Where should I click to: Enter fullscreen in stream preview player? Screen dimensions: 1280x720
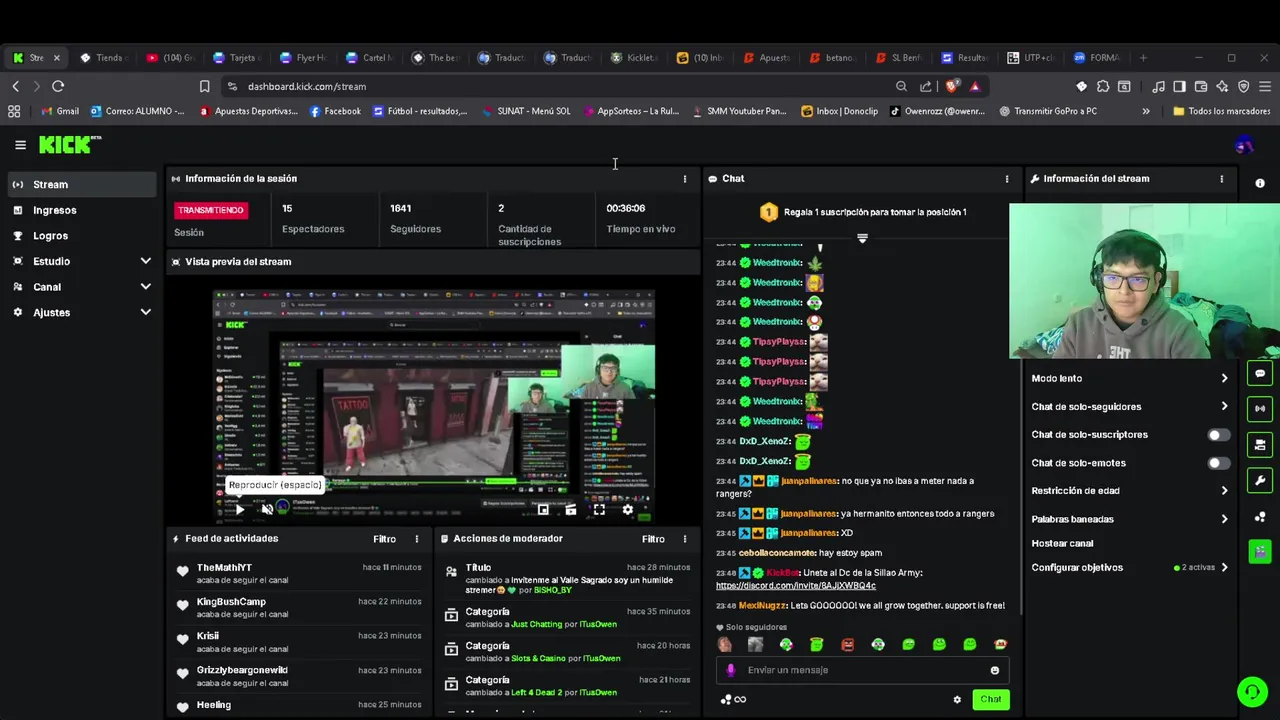tap(599, 510)
